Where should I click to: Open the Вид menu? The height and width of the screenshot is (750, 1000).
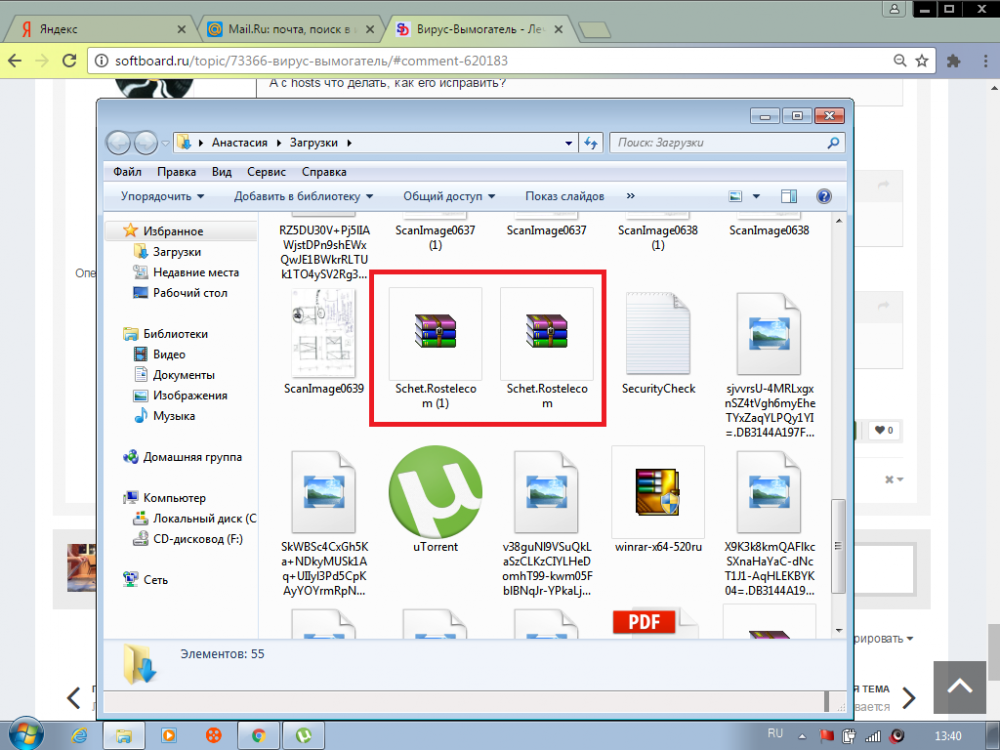click(x=222, y=172)
